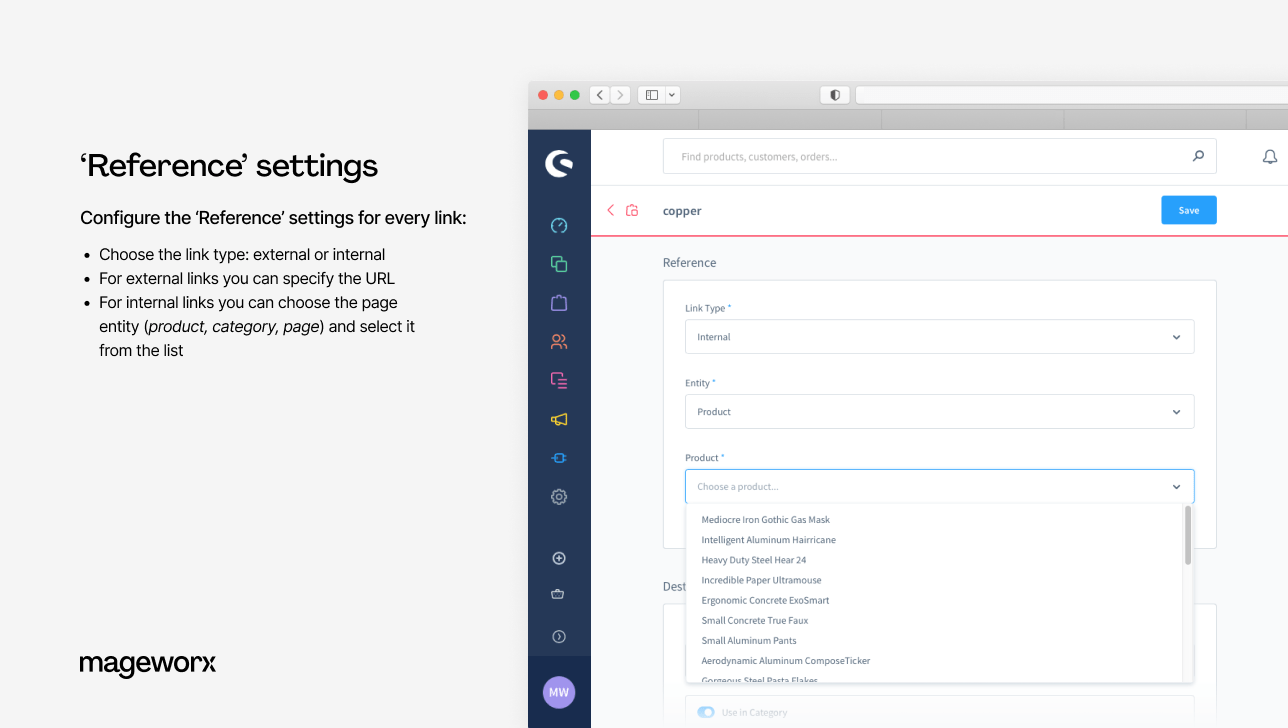Open the Dashboard from the sidebar
This screenshot has width=1288, height=728.
(x=559, y=225)
